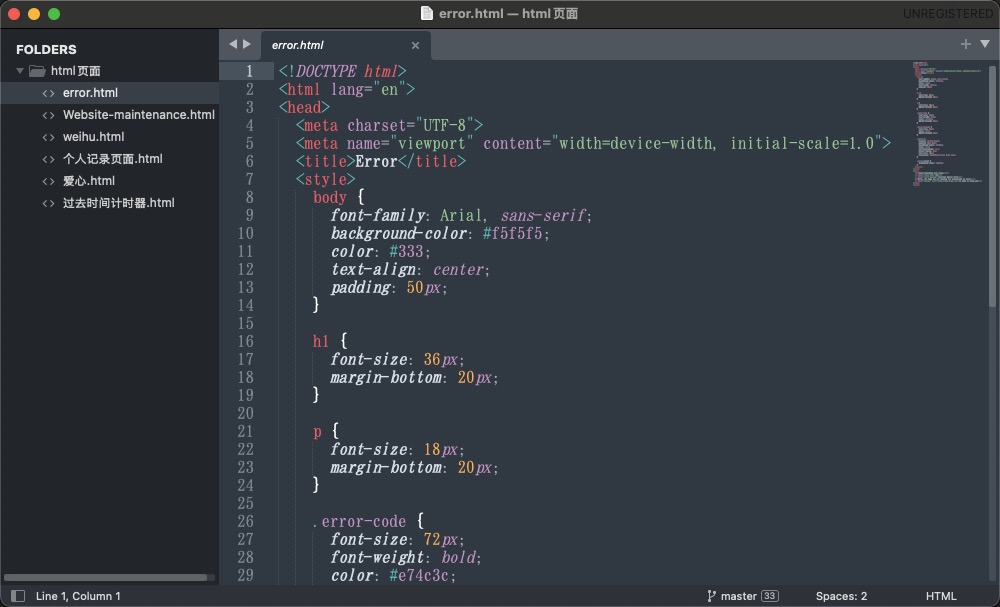Screen dimensions: 1000x607
Task: Close the error.html tab
Action: pos(416,45)
